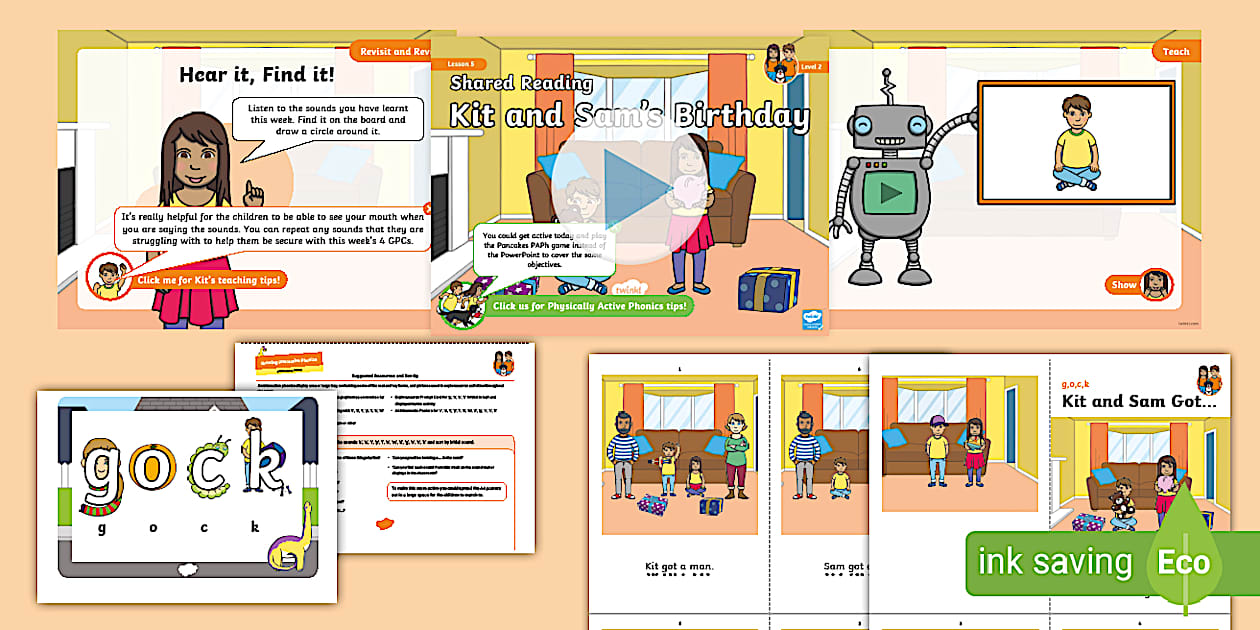Click the girl's face icon next to Show
This screenshot has width=1260, height=630.
tap(1155, 285)
